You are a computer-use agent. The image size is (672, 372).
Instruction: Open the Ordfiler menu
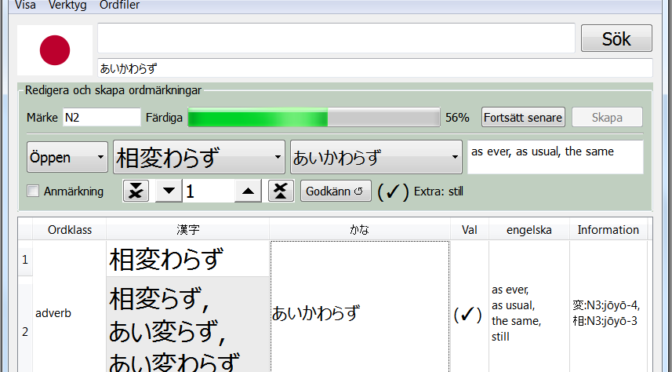click(x=120, y=6)
